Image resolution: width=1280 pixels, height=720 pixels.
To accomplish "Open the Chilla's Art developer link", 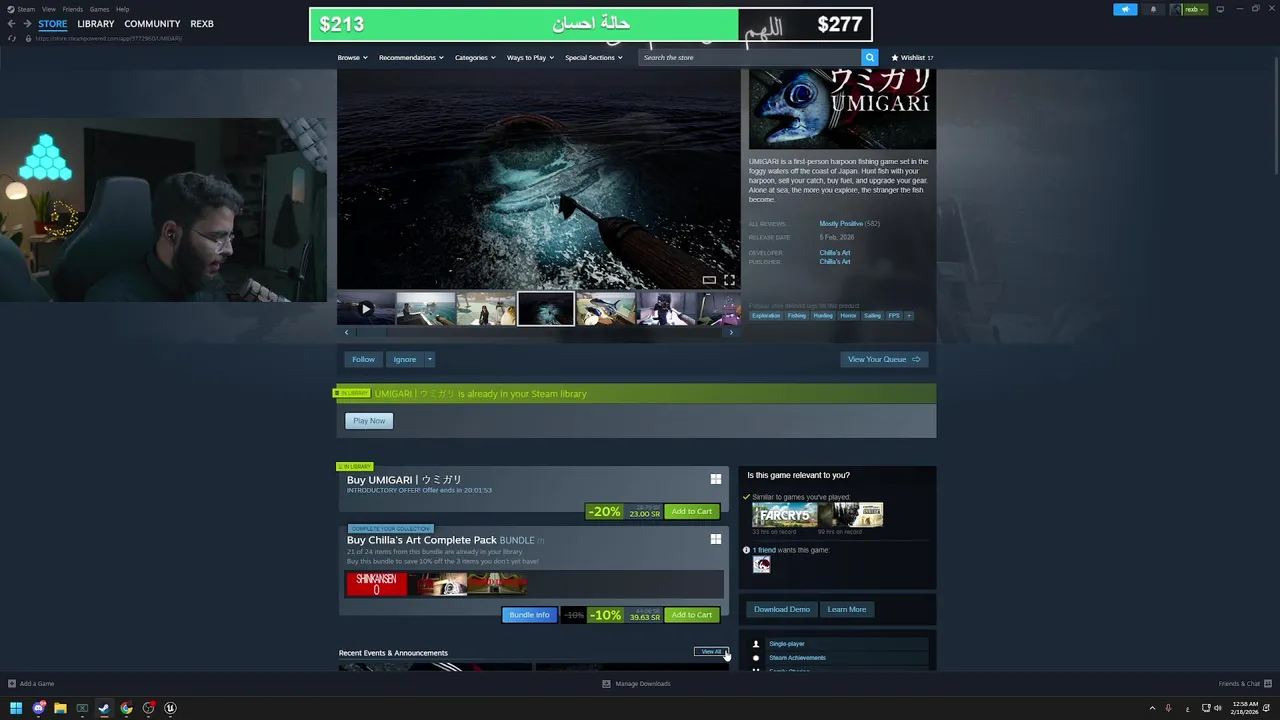I will (835, 253).
